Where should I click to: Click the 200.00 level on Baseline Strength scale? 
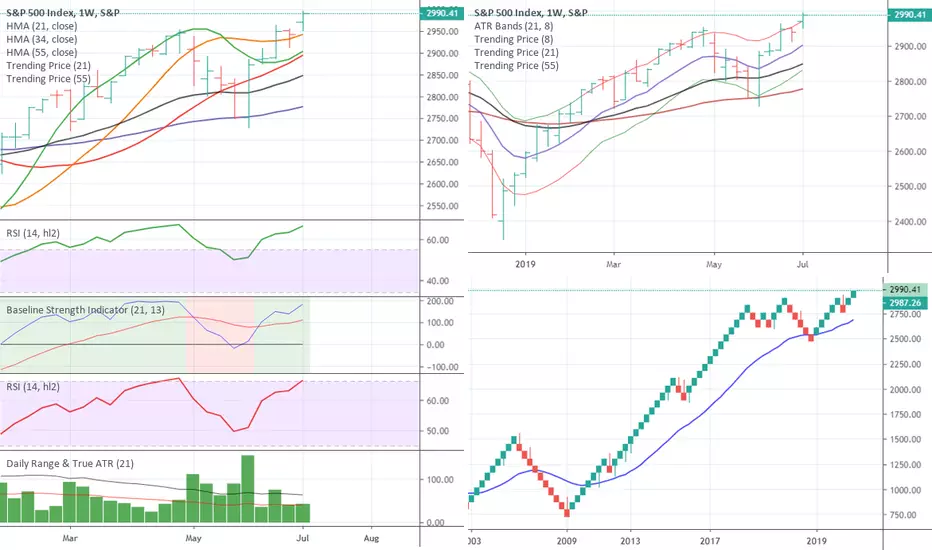(440, 301)
